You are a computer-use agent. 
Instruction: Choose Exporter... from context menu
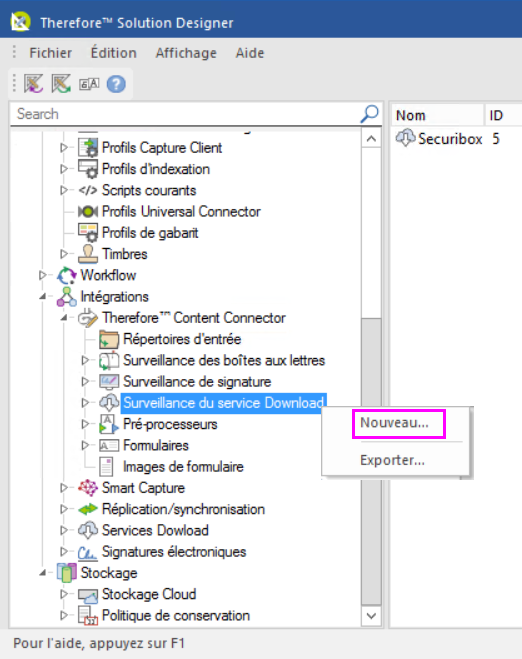click(x=395, y=461)
